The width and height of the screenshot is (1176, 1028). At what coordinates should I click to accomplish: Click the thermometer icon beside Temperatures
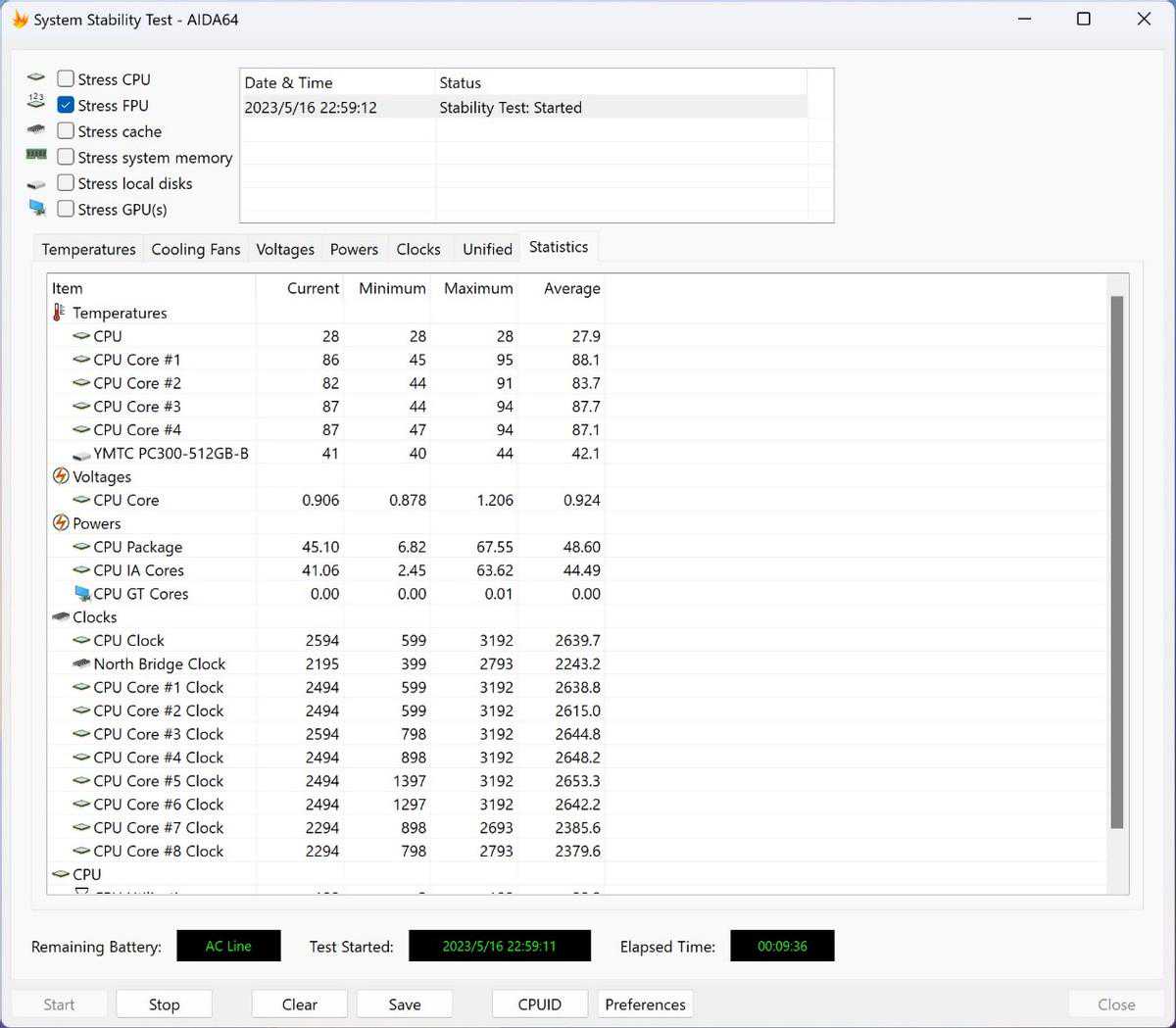[60, 313]
